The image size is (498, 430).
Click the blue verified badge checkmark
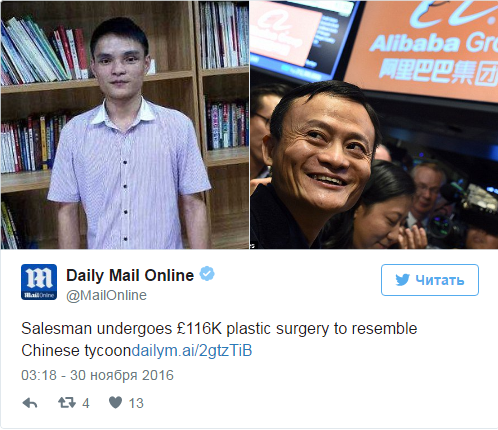207,274
